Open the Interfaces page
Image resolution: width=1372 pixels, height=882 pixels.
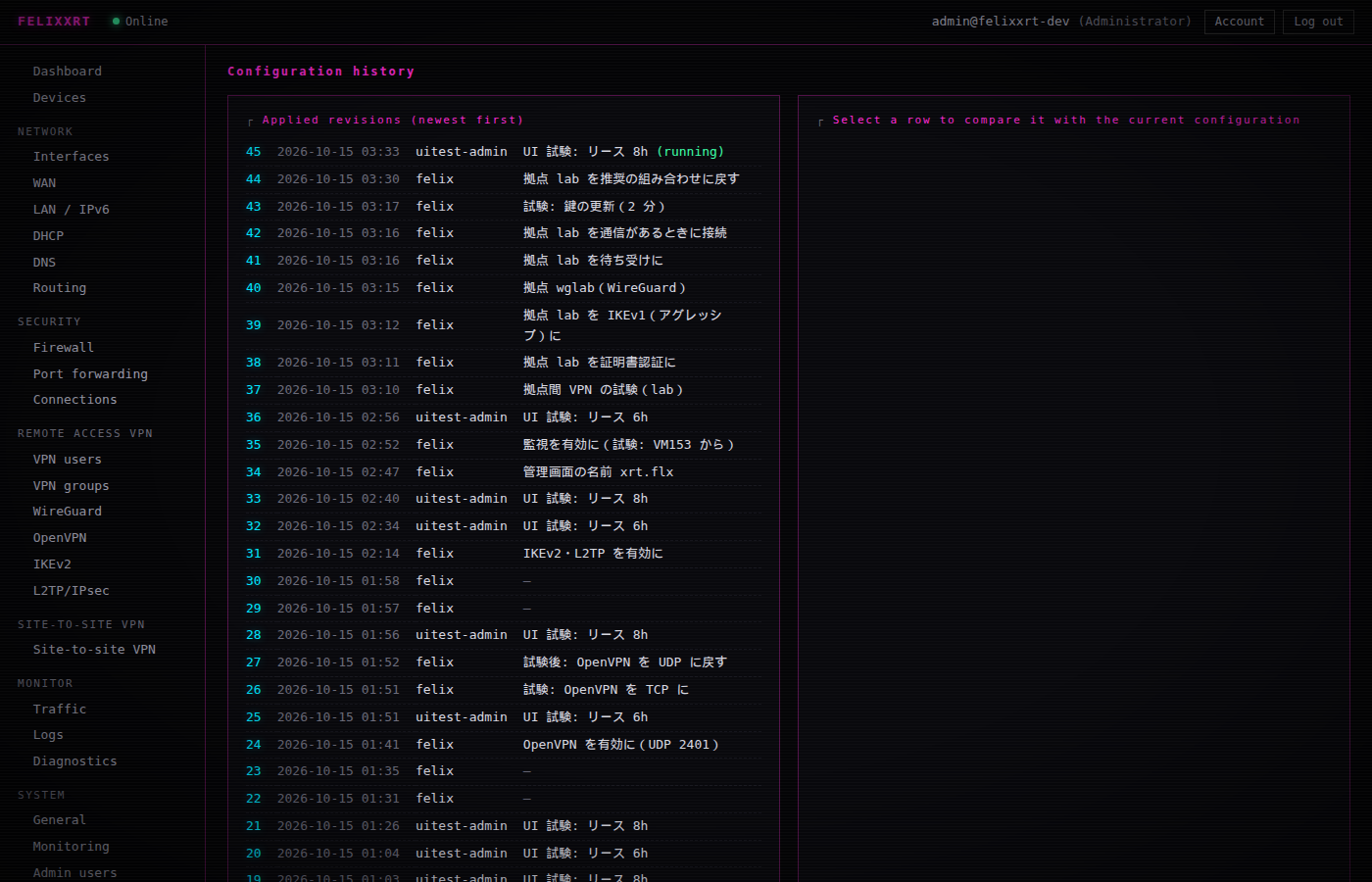pyautogui.click(x=72, y=157)
